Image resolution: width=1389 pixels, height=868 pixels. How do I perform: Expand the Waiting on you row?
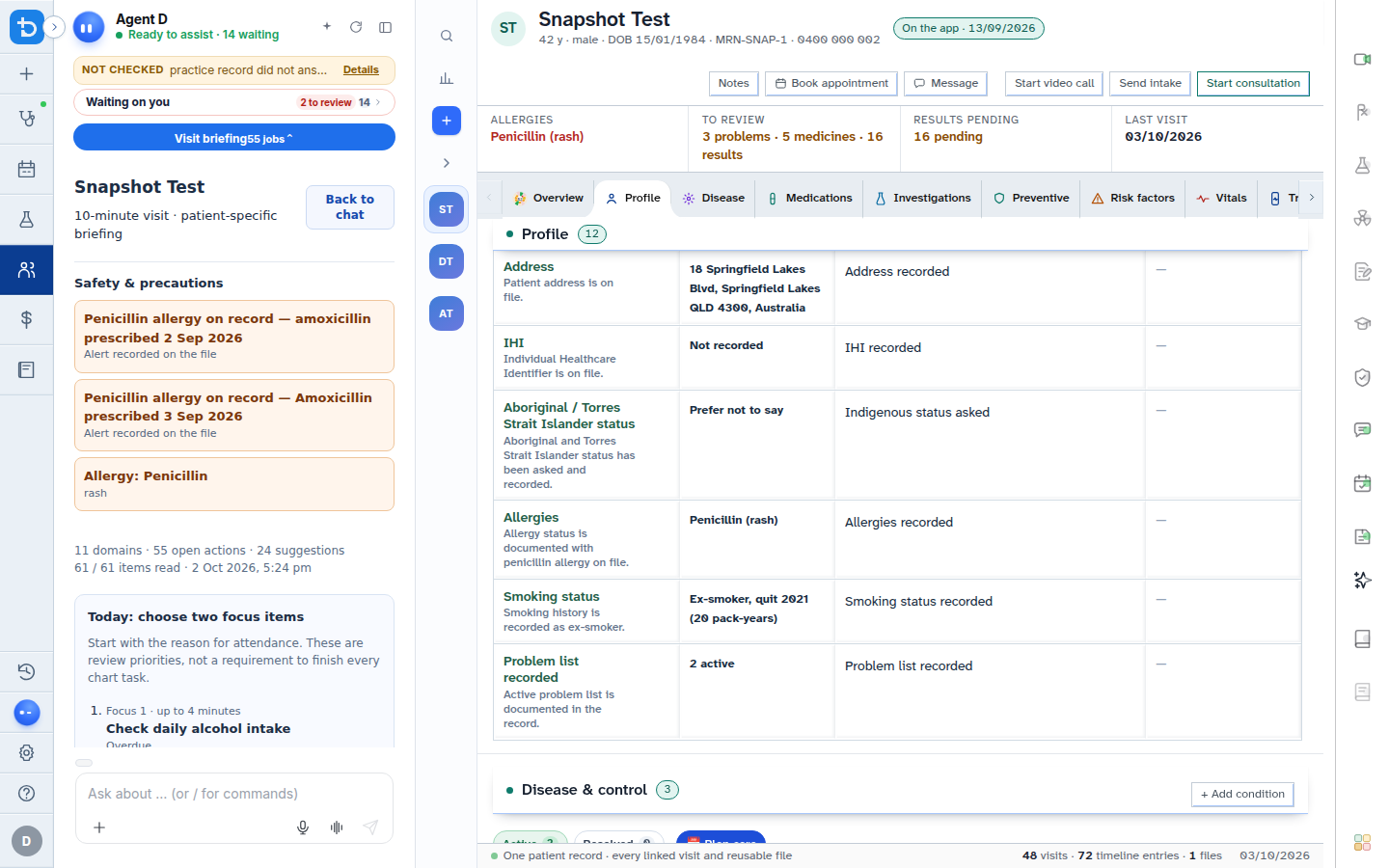234,102
